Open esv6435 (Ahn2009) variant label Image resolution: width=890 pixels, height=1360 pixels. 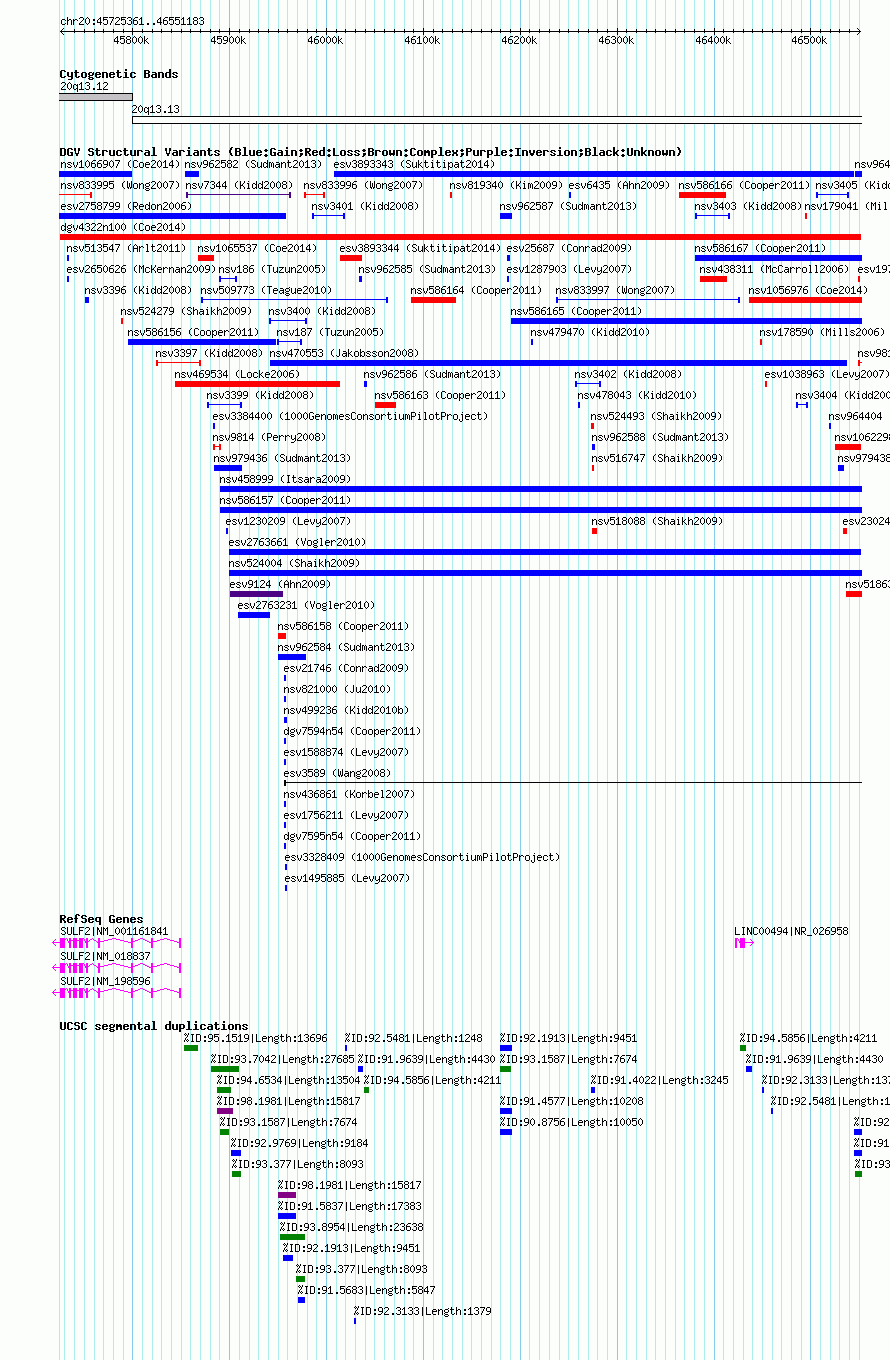tap(617, 185)
